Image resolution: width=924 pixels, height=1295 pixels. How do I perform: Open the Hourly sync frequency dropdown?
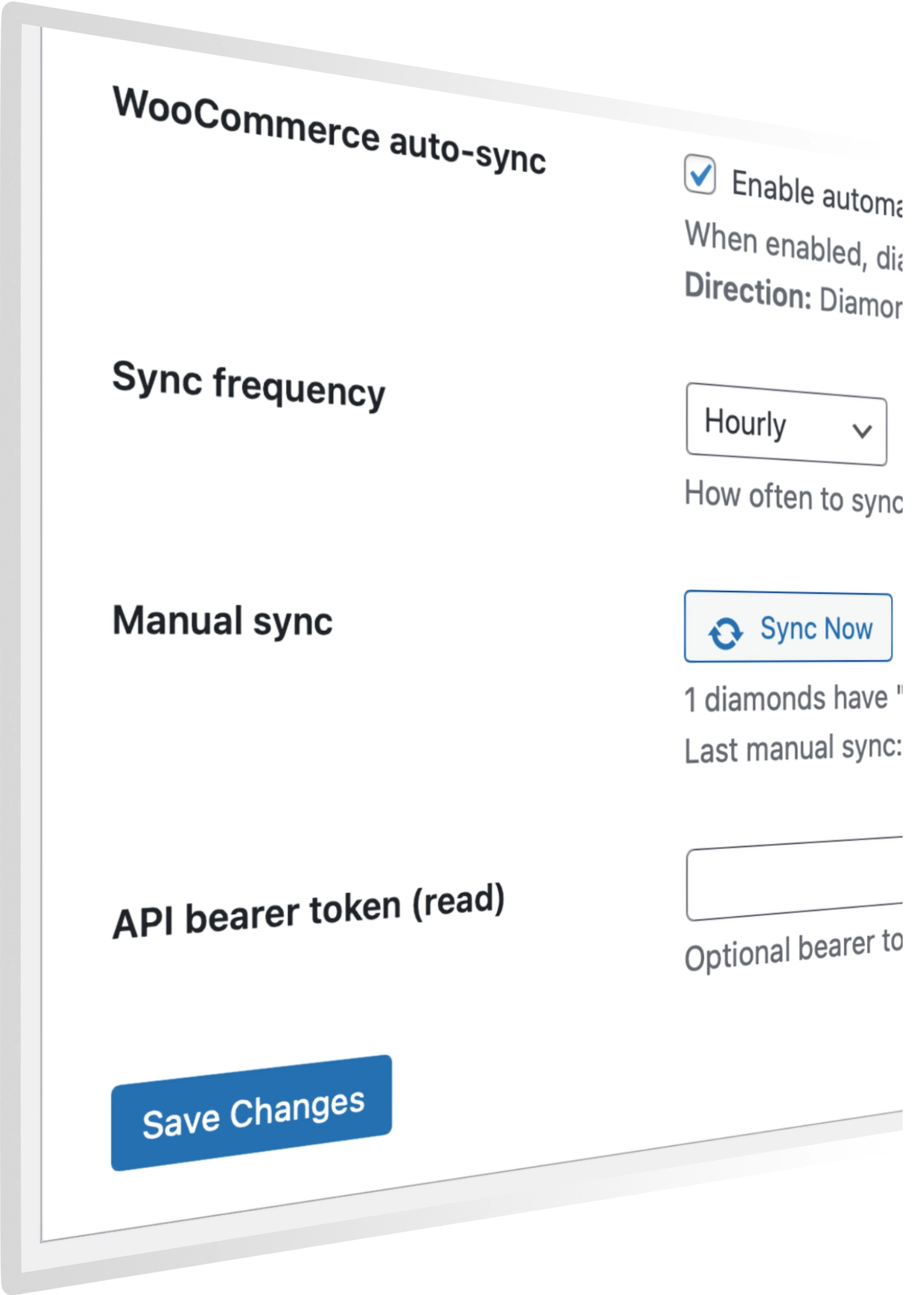pos(786,425)
